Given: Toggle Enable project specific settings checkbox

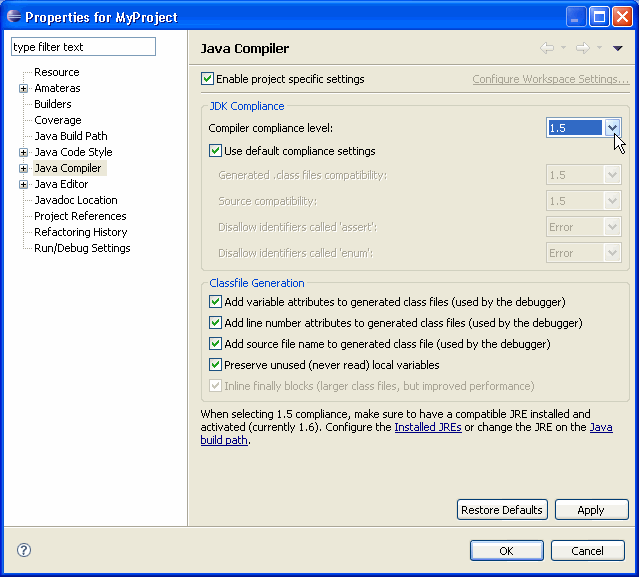Looking at the screenshot, I should click(208, 79).
